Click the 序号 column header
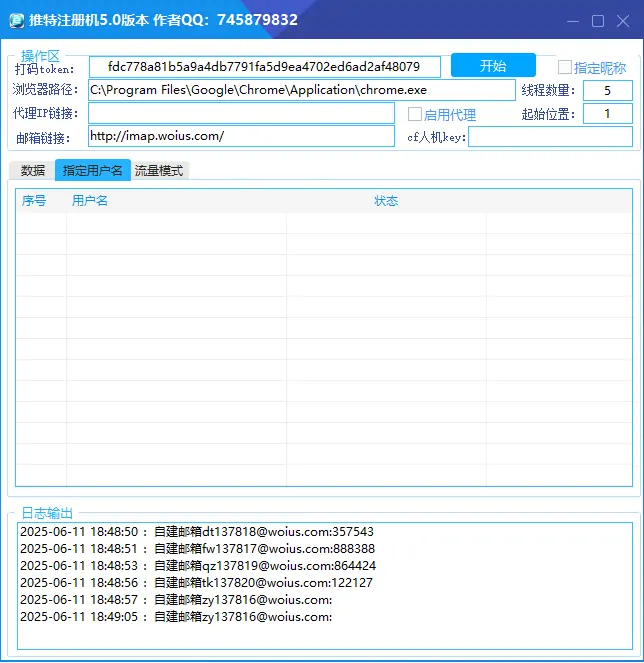644x663 pixels. click(x=34, y=200)
